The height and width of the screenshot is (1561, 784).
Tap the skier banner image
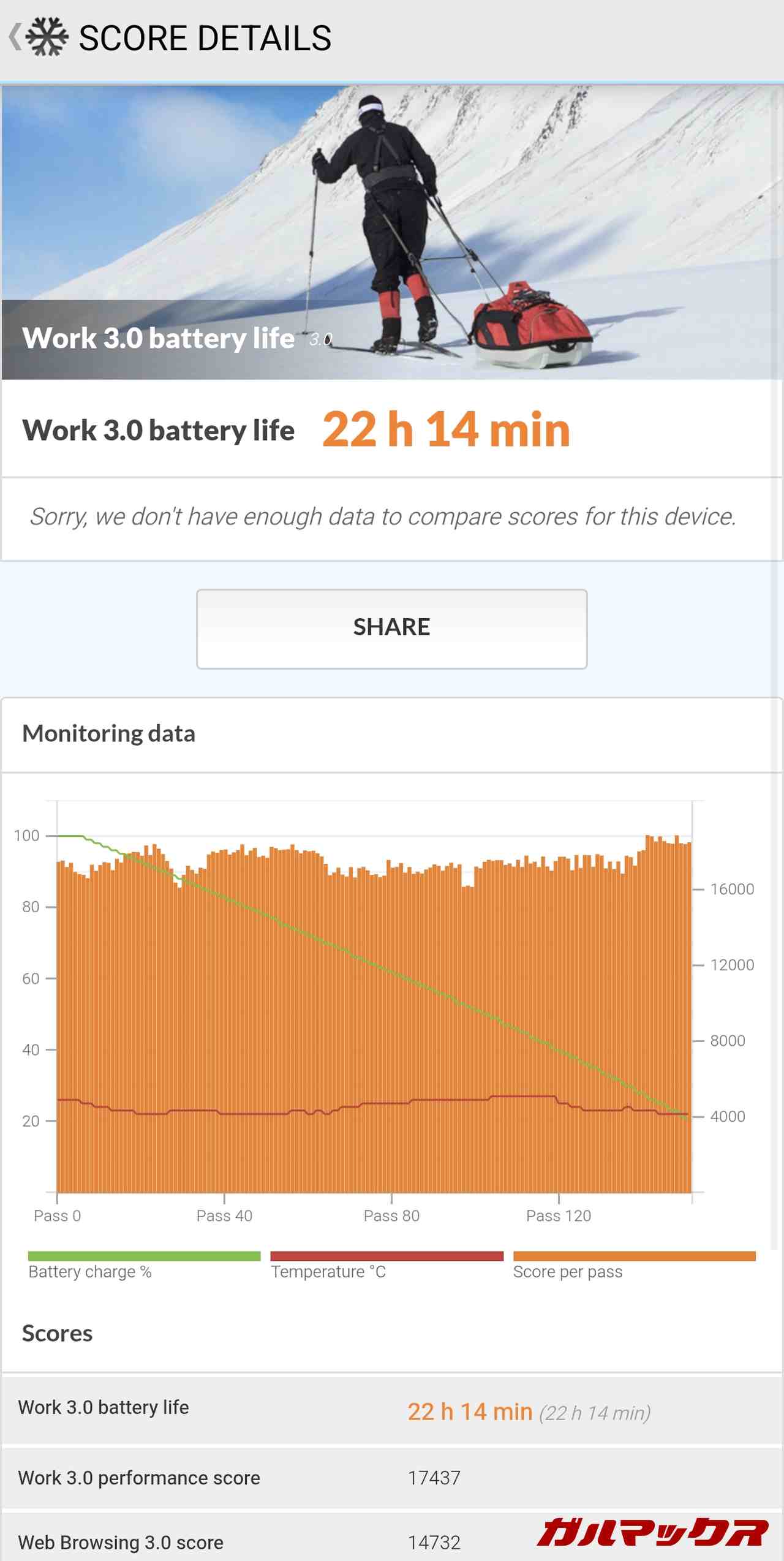coord(392,232)
